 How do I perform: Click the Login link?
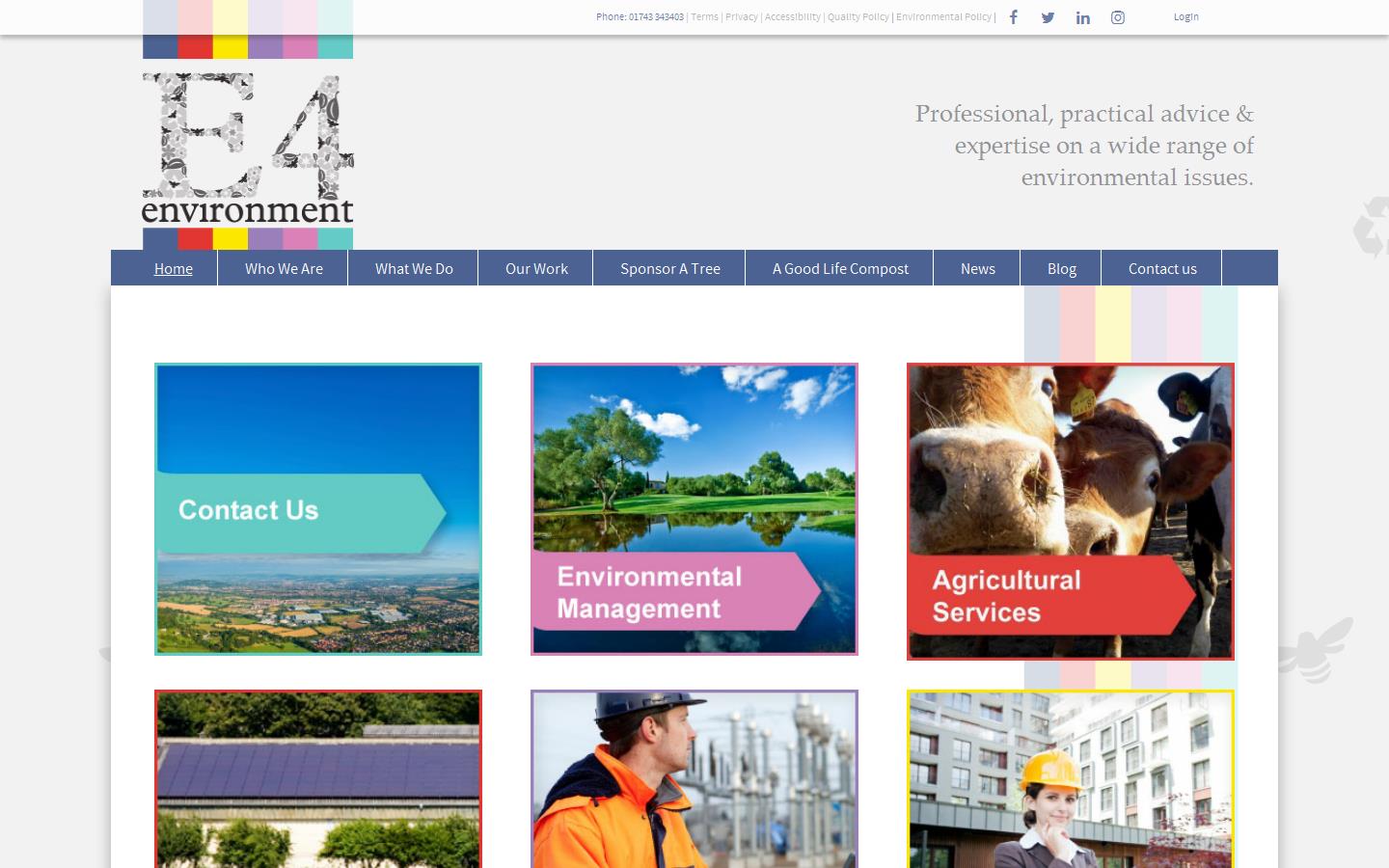(x=1185, y=16)
